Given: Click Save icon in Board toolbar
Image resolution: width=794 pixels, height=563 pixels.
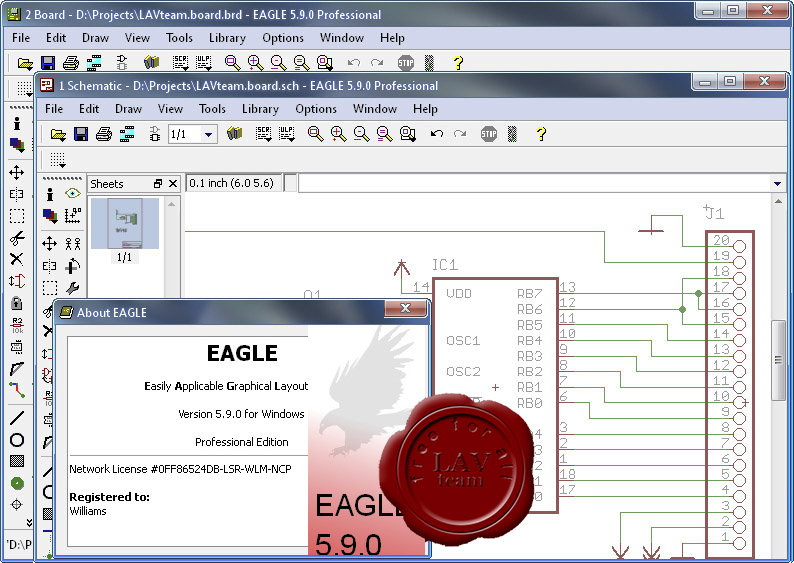Looking at the screenshot, I should coord(48,63).
